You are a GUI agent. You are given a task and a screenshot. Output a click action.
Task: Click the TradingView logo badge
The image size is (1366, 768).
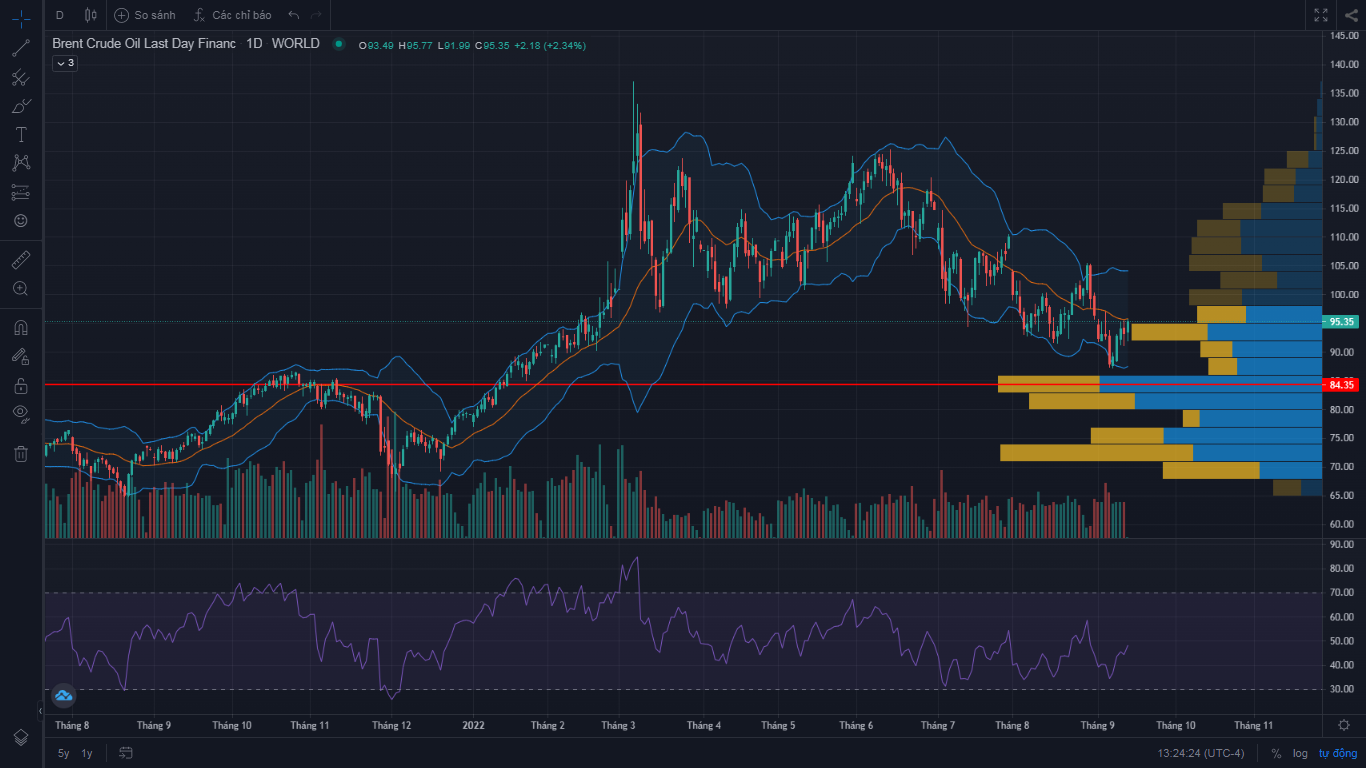(x=64, y=695)
